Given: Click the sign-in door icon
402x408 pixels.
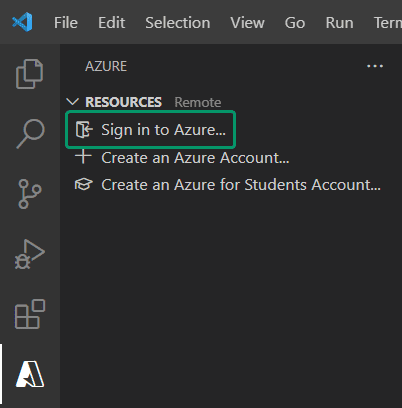Looking at the screenshot, I should (x=84, y=129).
